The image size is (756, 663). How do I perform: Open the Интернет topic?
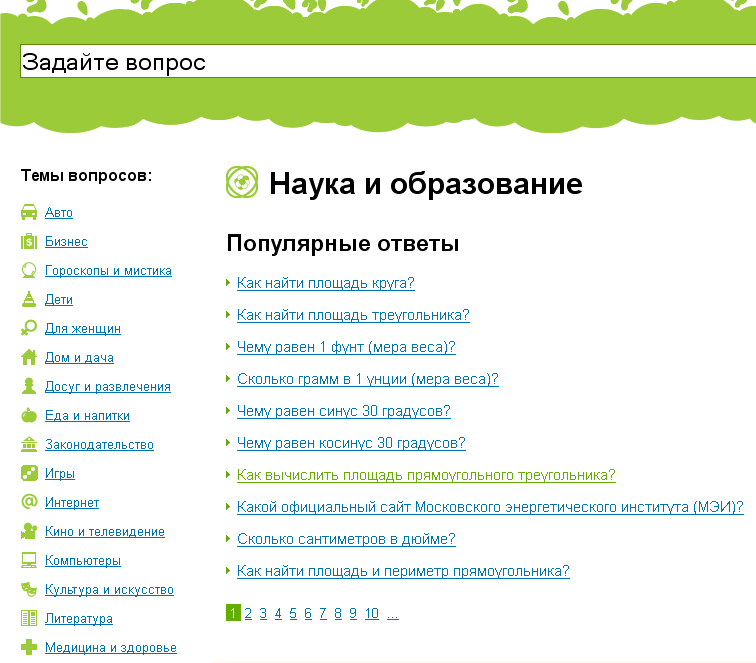(x=72, y=502)
